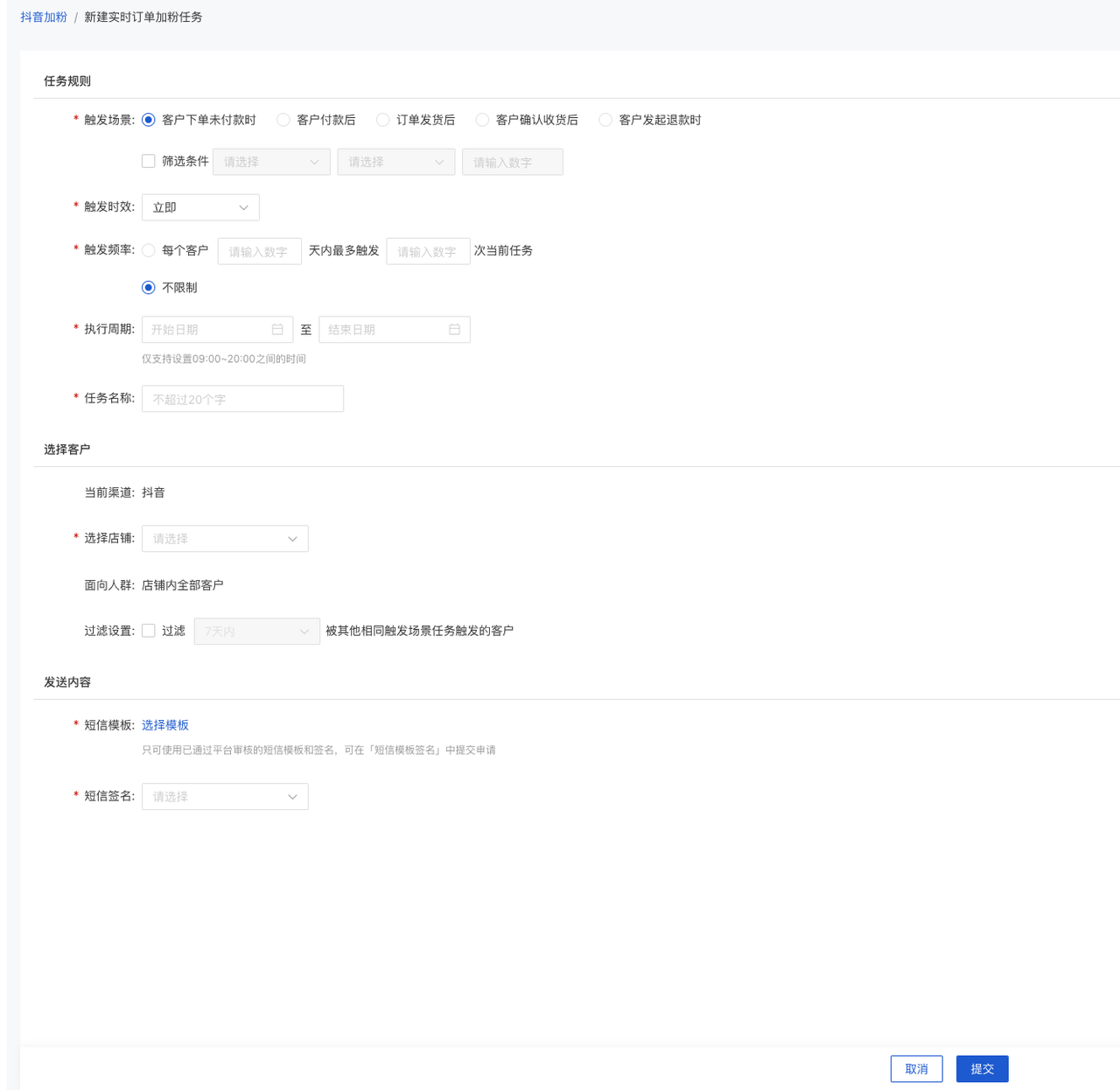Image resolution: width=1120 pixels, height=1090 pixels.
Task: Enable the 筛选条件 checkbox
Action: tap(149, 161)
